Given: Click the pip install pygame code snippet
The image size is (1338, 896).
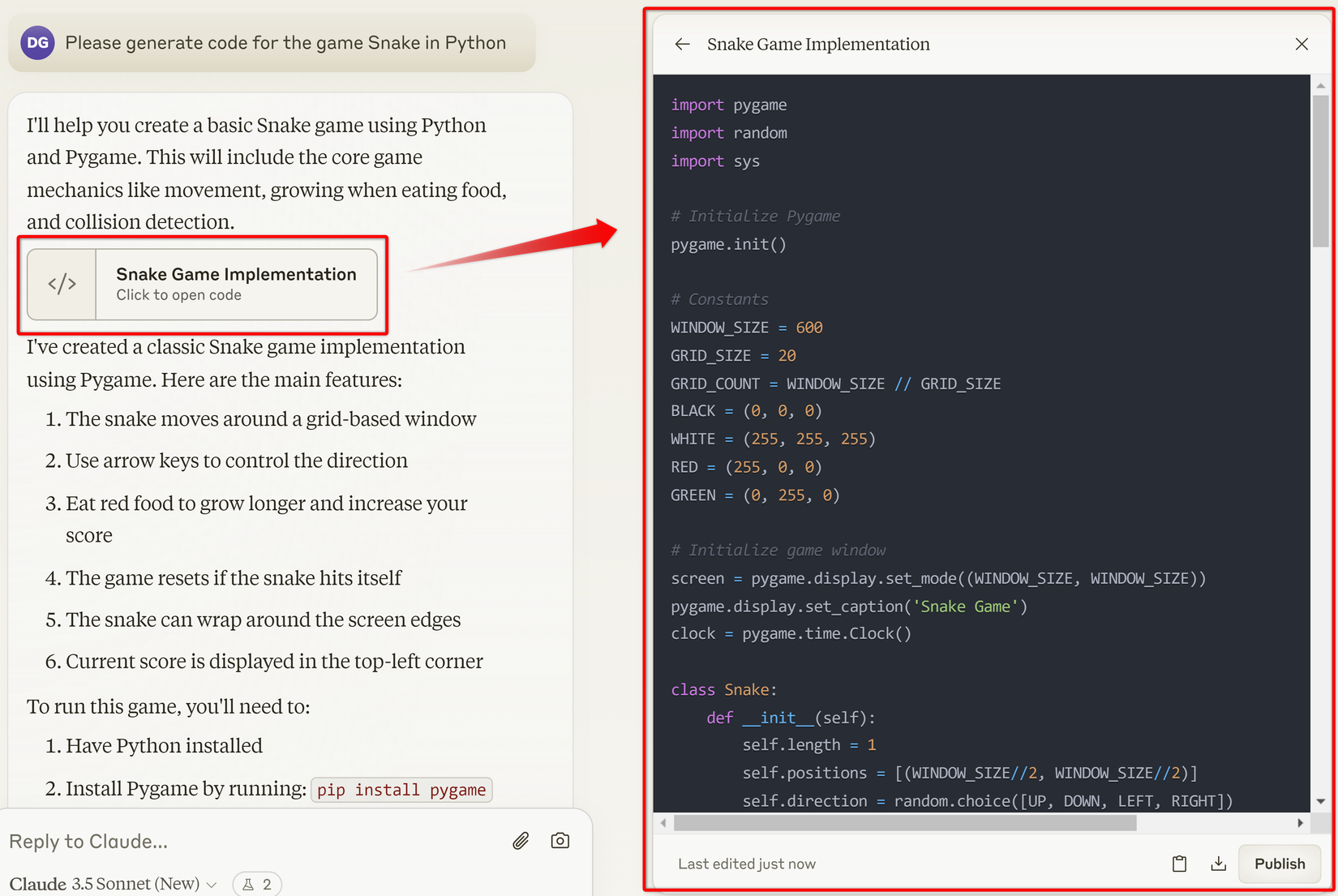Looking at the screenshot, I should (x=401, y=790).
